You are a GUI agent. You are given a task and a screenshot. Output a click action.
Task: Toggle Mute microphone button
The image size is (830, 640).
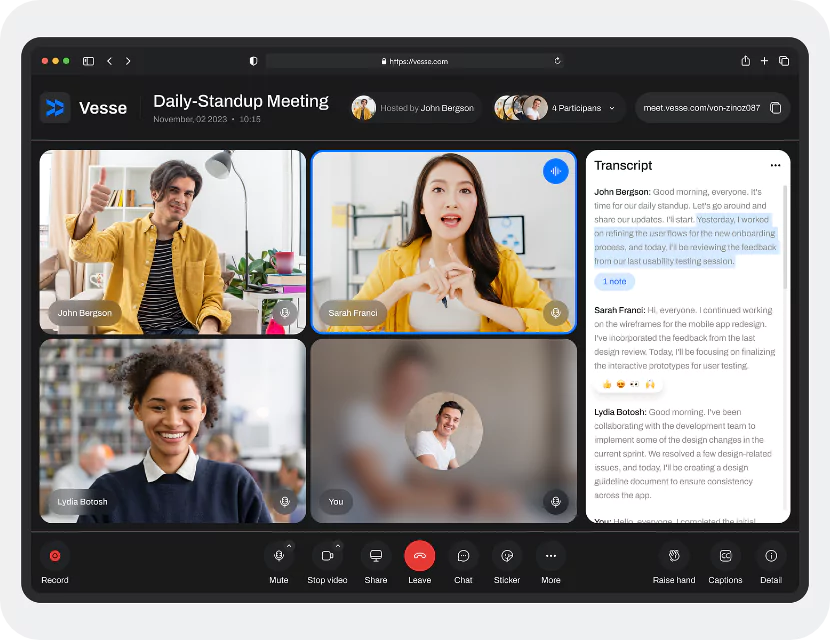[x=279, y=556]
